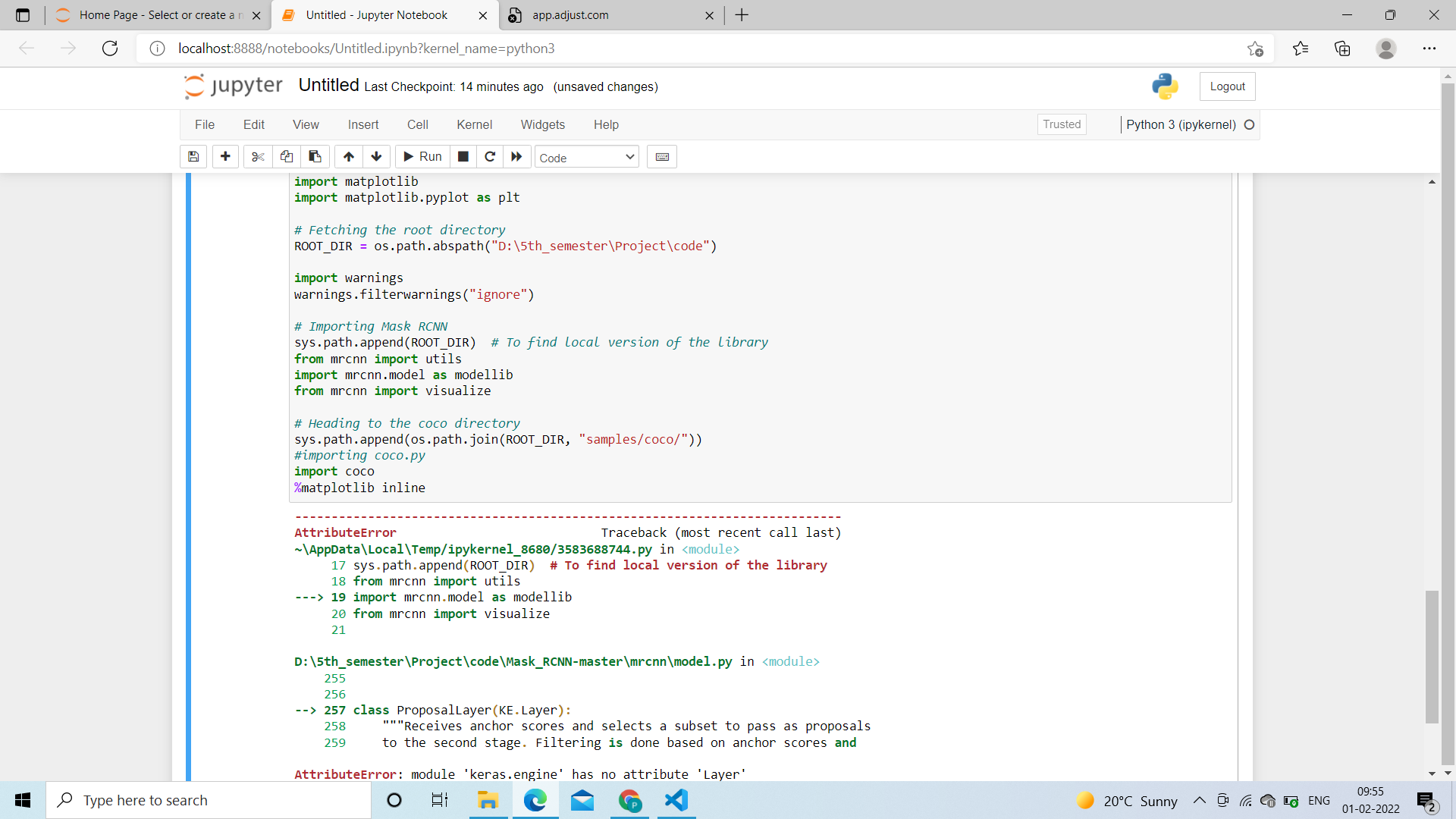Move selected cell up arrow

click(349, 157)
